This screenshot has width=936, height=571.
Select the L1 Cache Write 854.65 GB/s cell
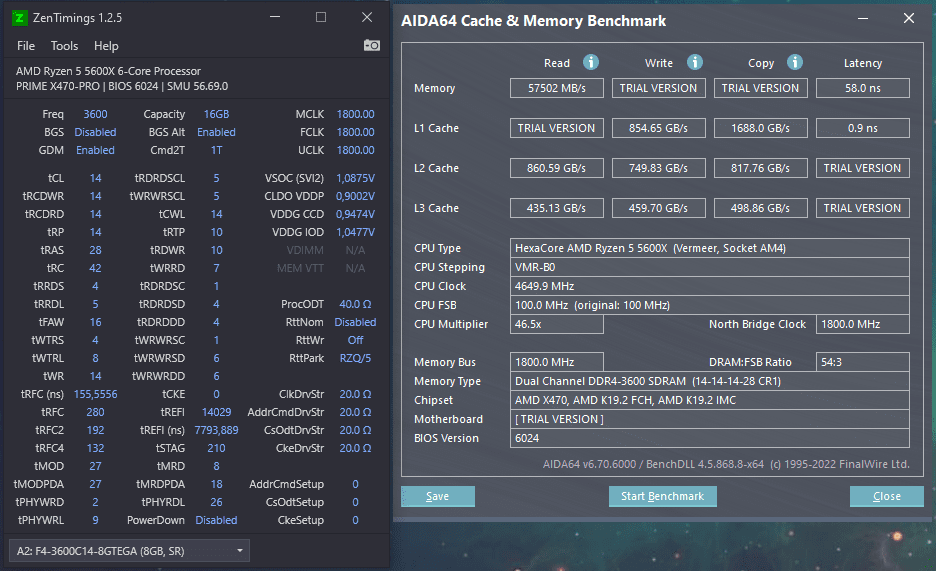[658, 128]
